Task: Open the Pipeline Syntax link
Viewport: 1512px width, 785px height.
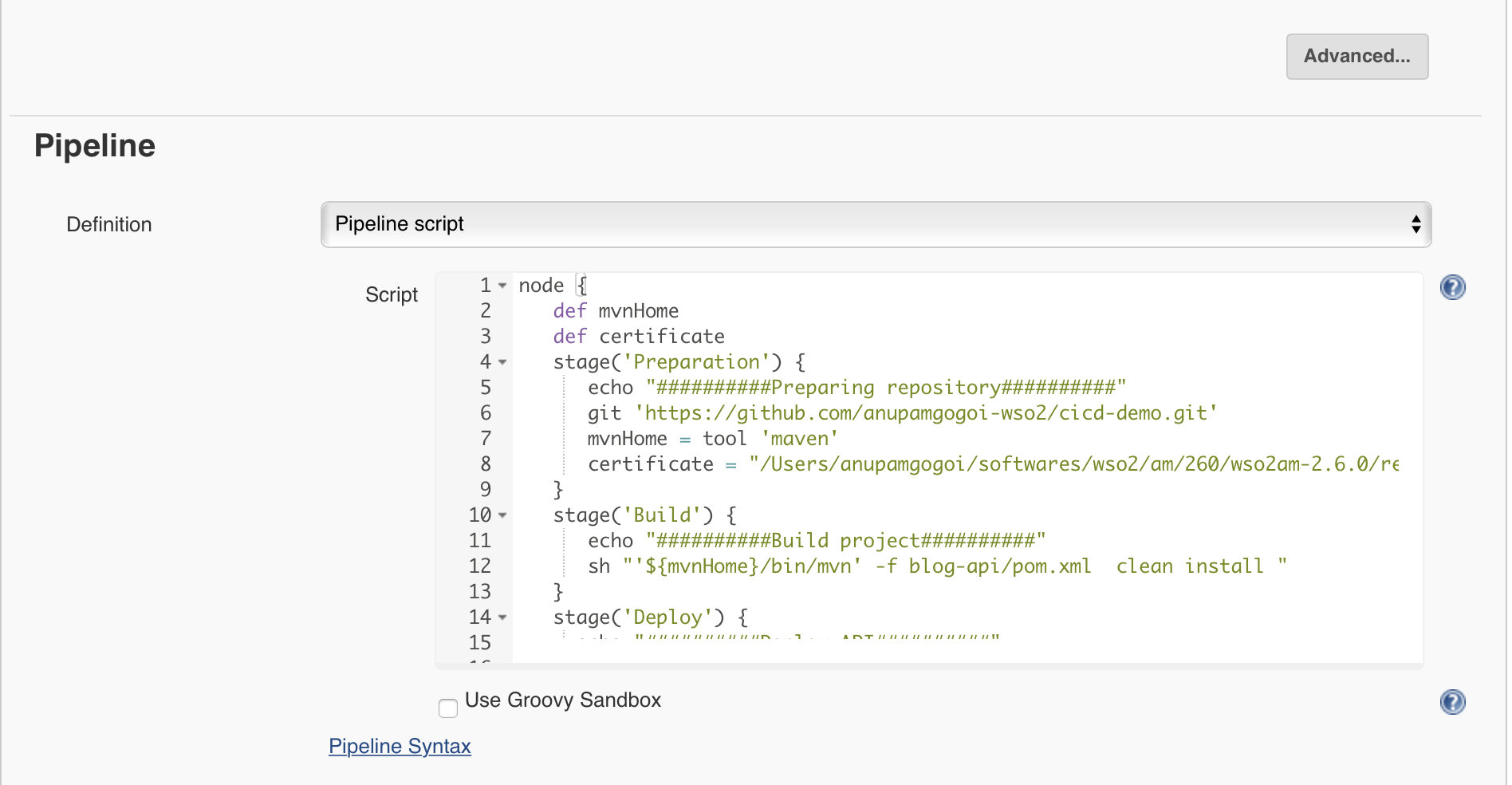Action: 400,746
